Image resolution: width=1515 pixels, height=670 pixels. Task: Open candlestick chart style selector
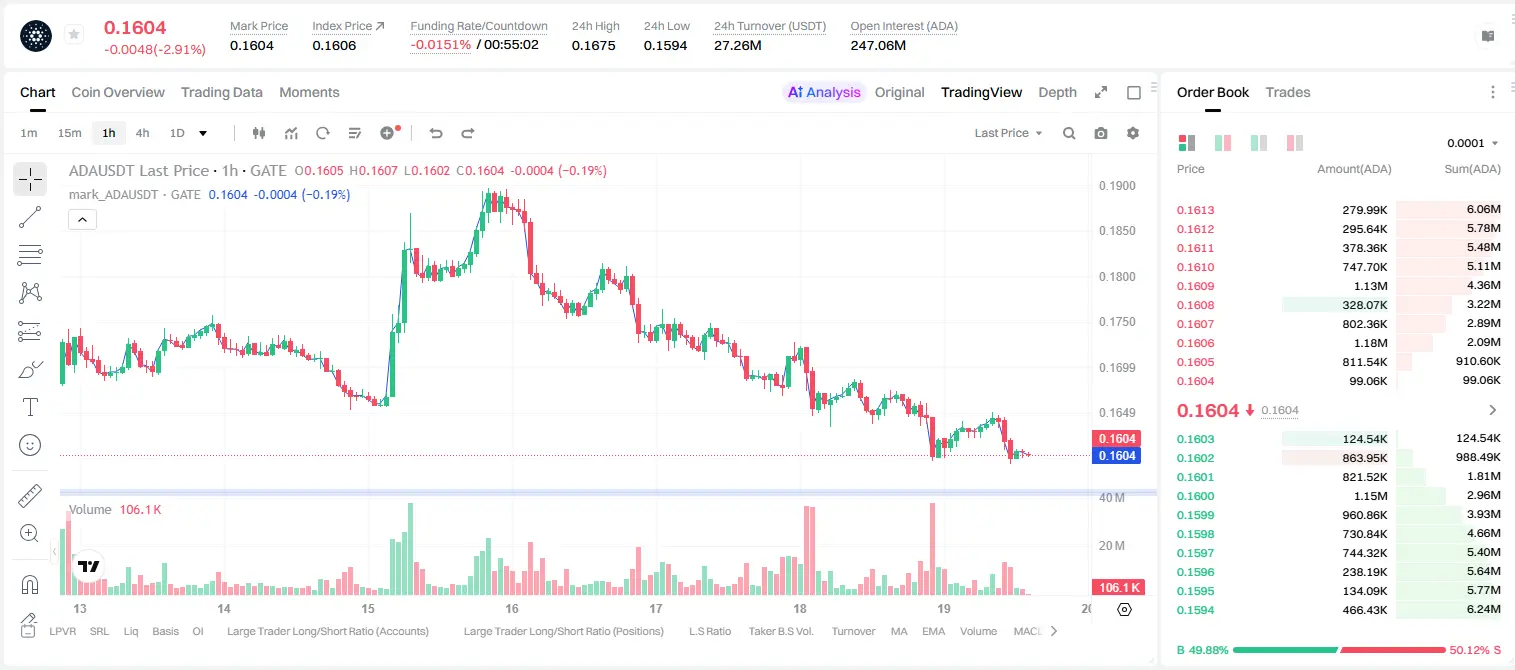coord(260,133)
